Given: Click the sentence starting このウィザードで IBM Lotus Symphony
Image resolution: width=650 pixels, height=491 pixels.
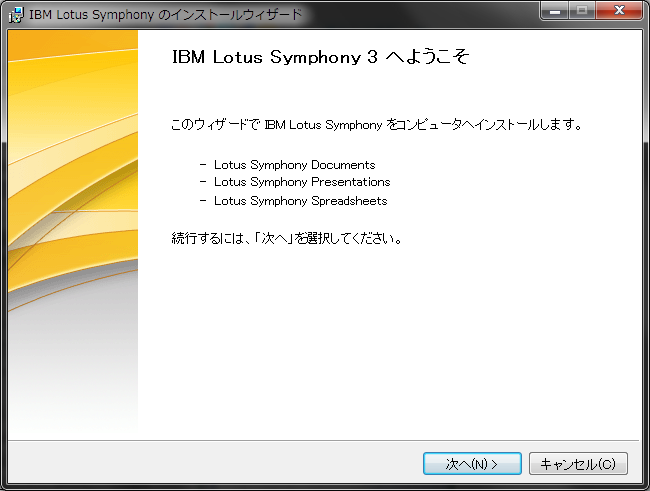Looking at the screenshot, I should (377, 124).
